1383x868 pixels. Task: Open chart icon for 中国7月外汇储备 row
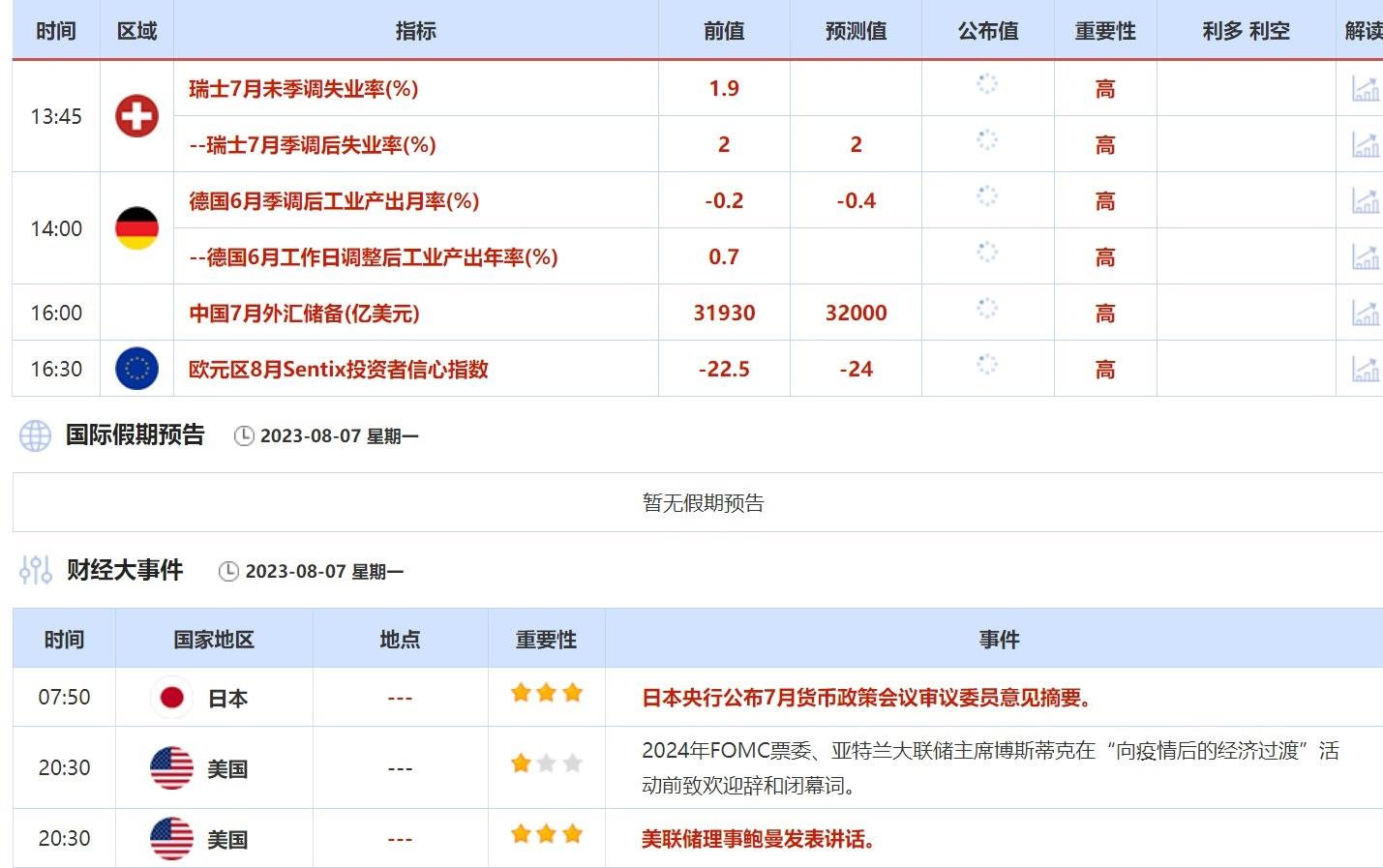pyautogui.click(x=1365, y=314)
